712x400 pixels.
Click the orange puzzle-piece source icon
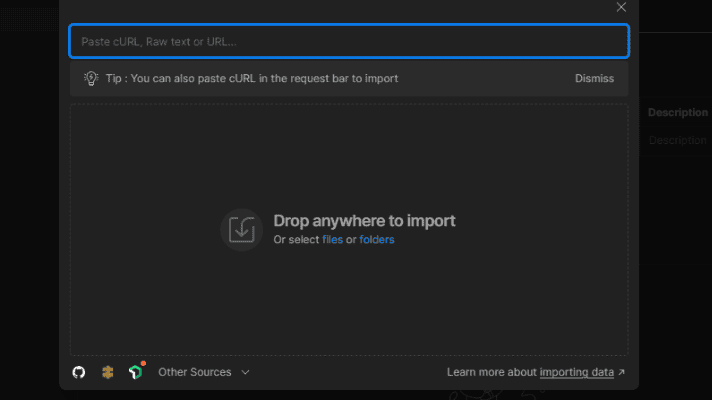tap(108, 372)
